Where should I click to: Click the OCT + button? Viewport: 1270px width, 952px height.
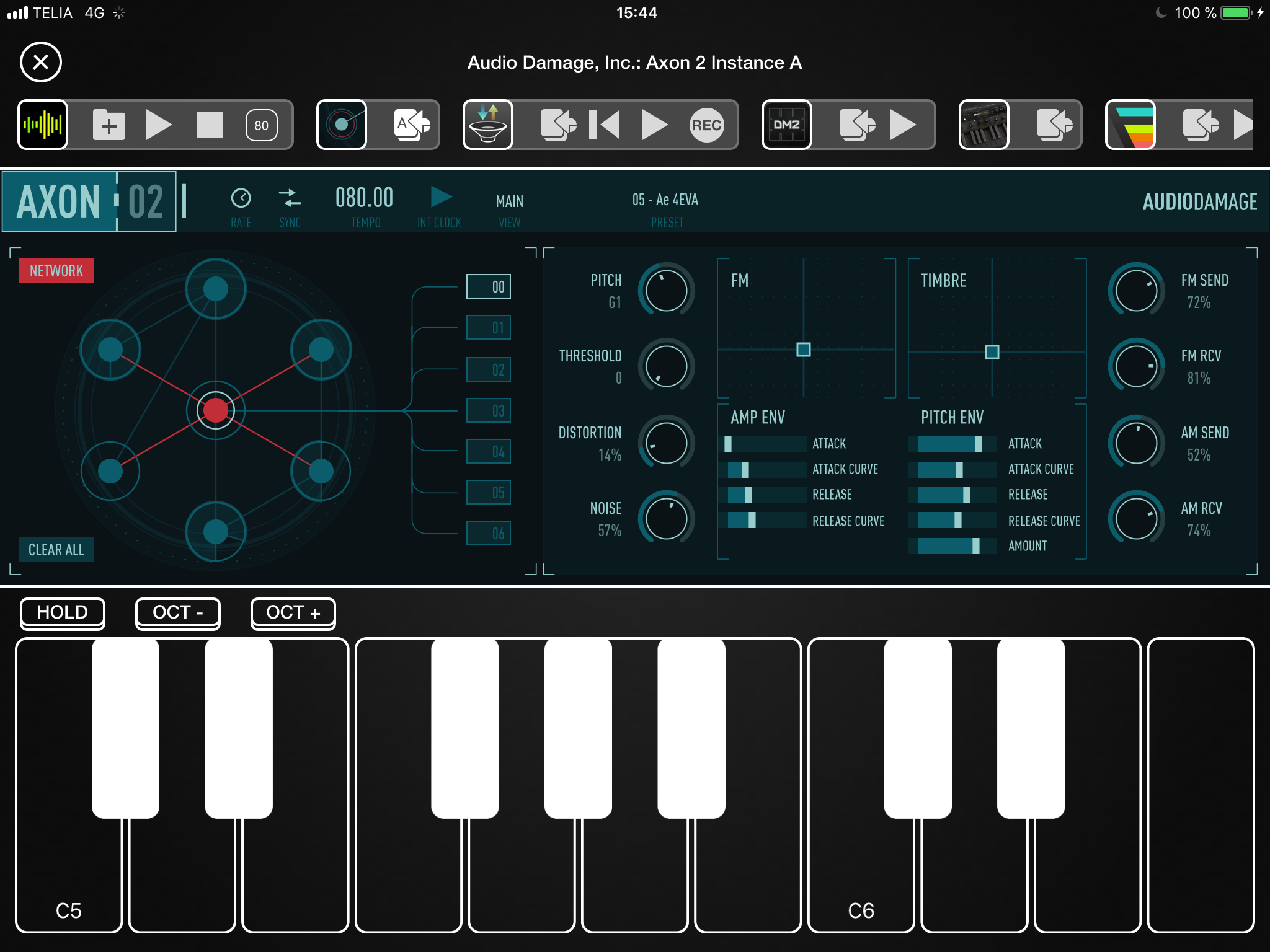coord(293,612)
